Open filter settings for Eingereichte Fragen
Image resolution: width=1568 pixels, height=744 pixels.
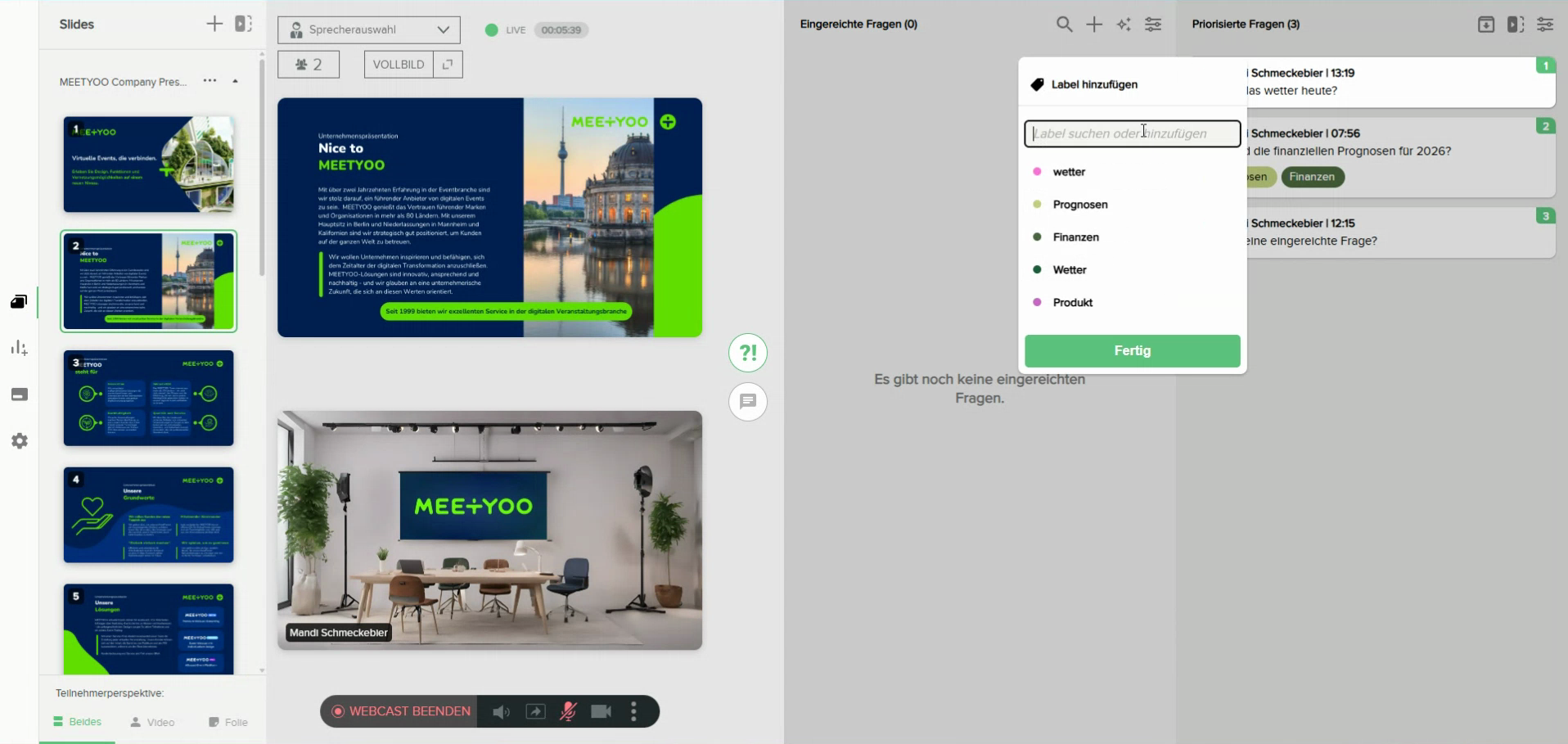pos(1153,25)
